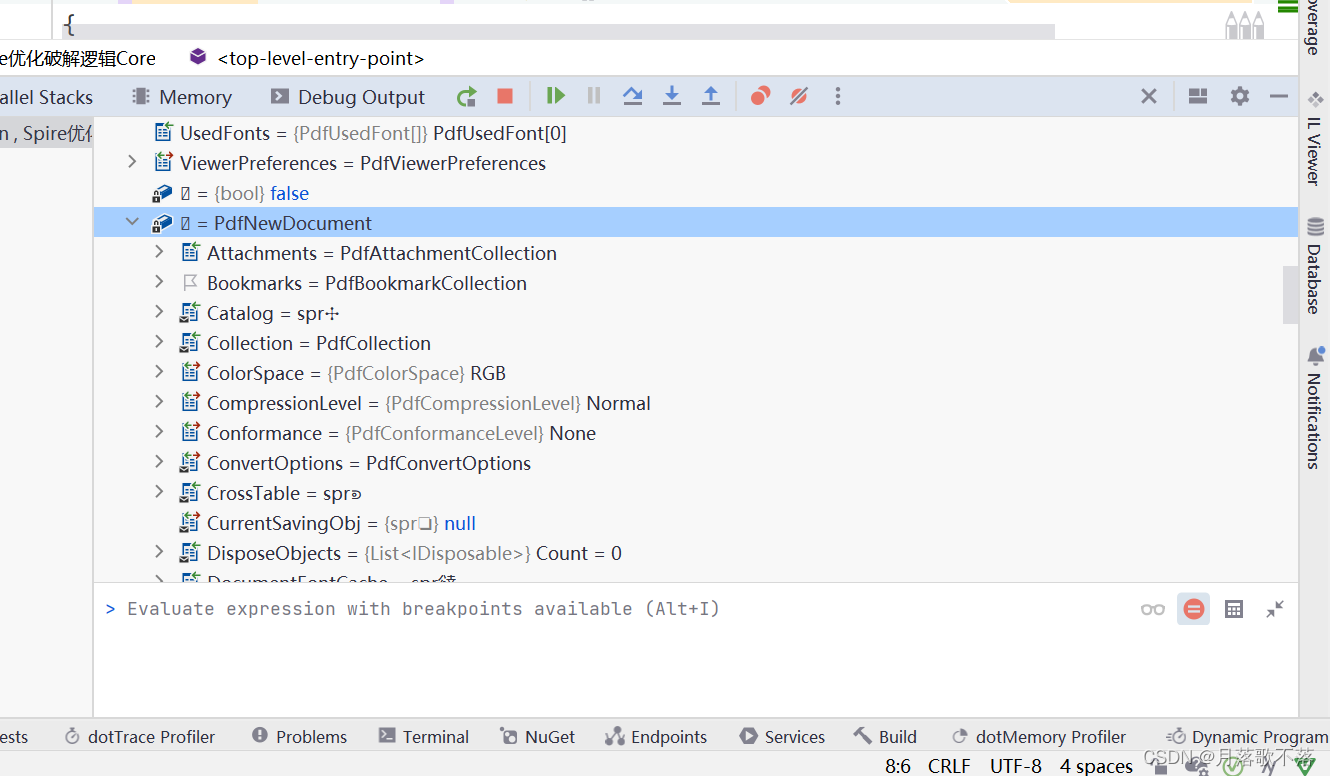
Task: Switch to the Memory tab
Action: (181, 97)
